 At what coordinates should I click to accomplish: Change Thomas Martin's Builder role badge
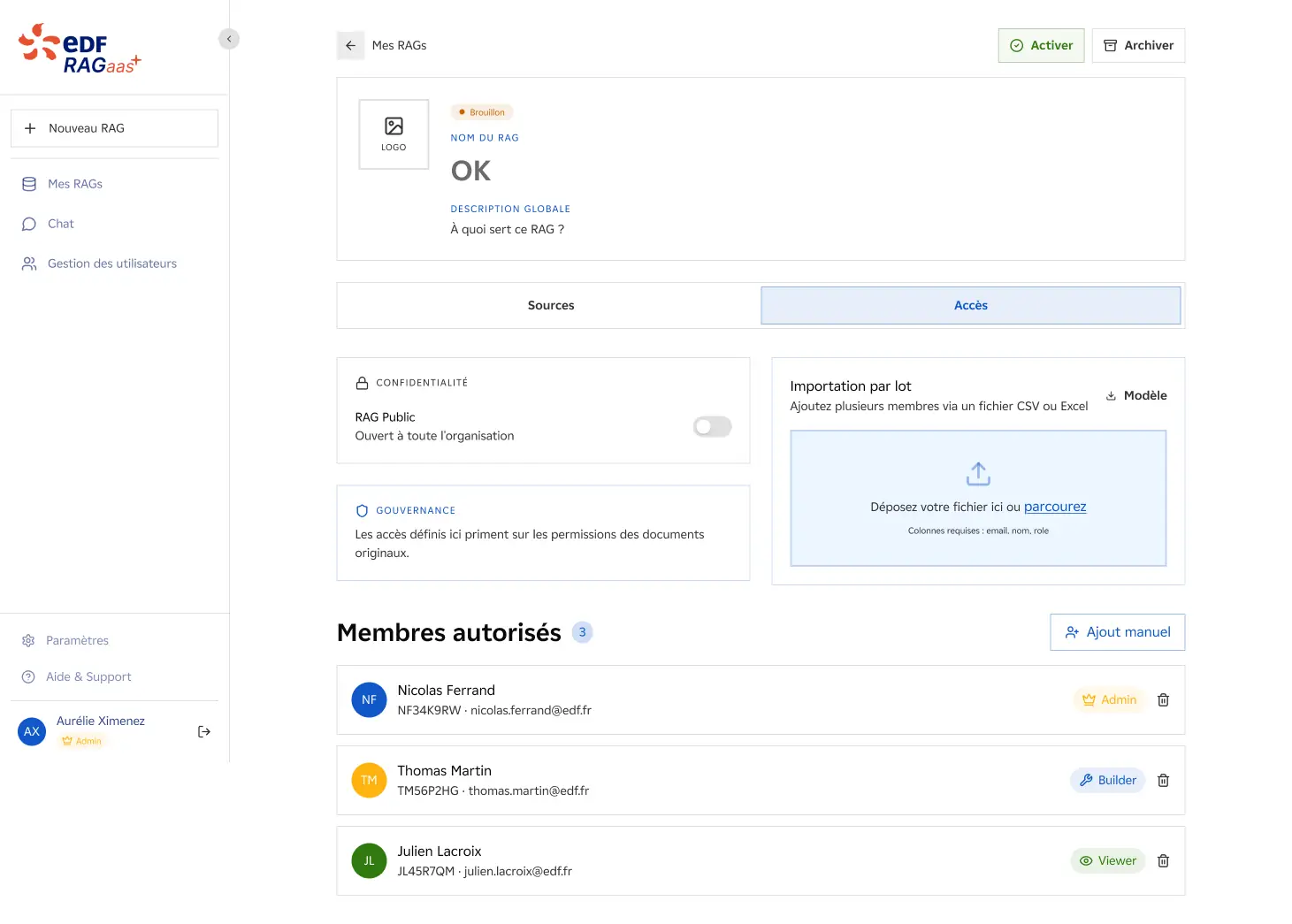point(1108,780)
